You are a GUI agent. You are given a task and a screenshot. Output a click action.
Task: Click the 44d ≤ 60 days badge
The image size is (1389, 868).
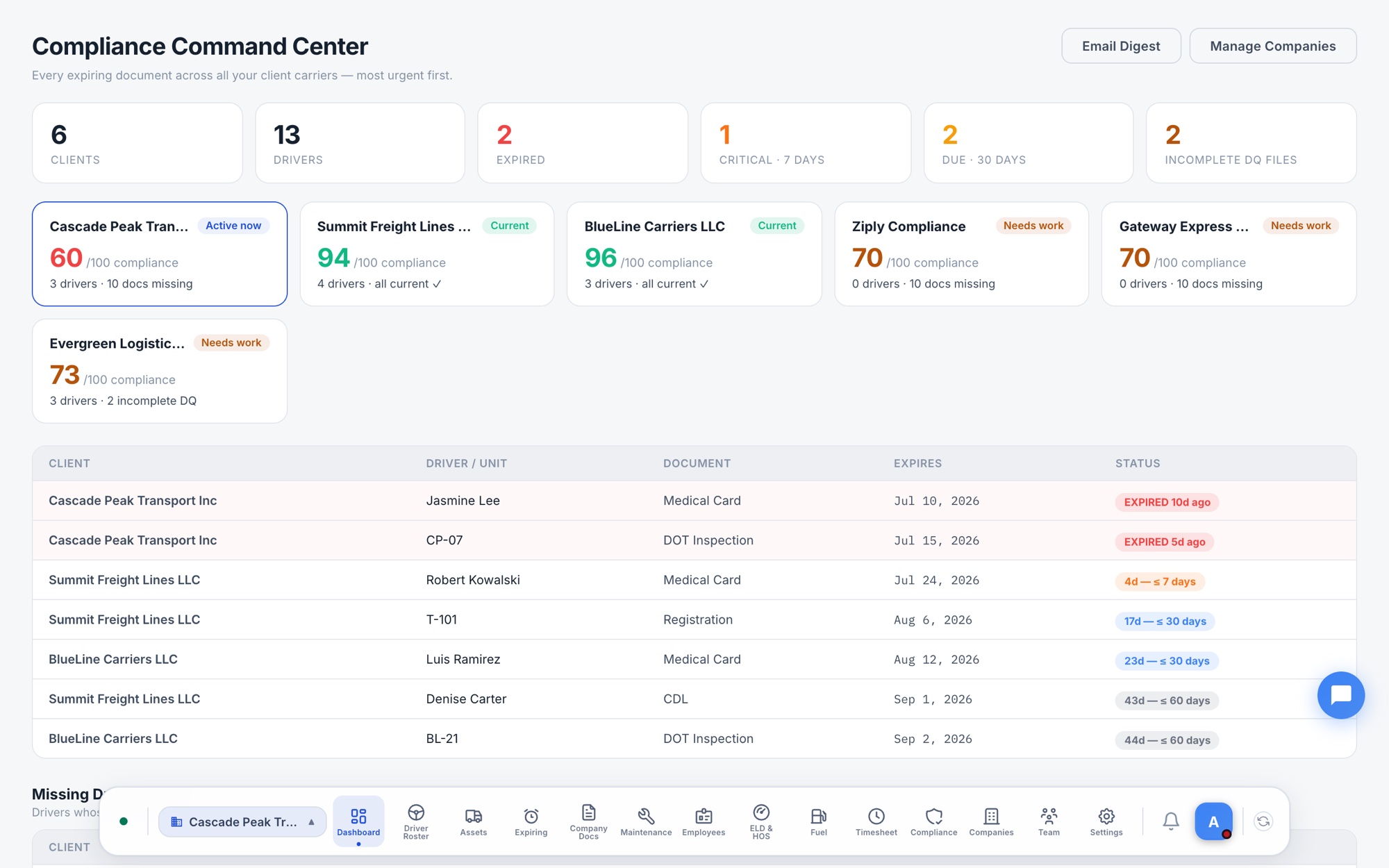[x=1167, y=740]
